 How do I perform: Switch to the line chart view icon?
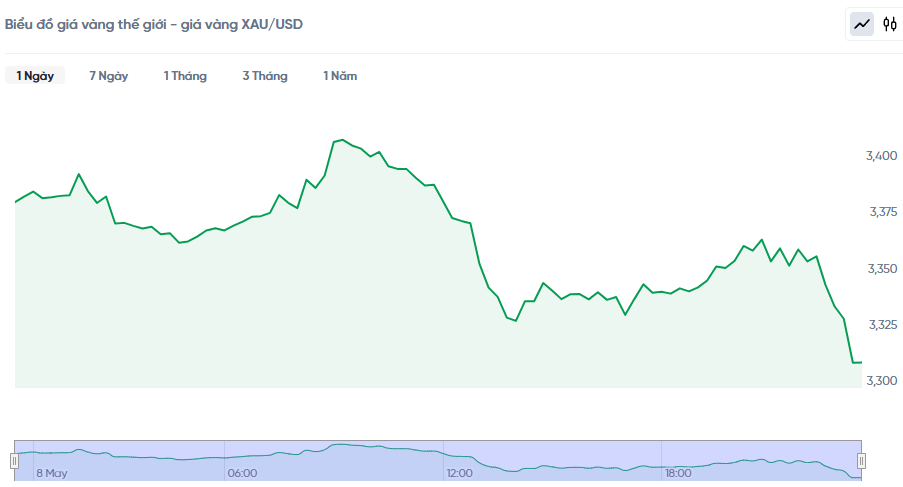(x=862, y=24)
